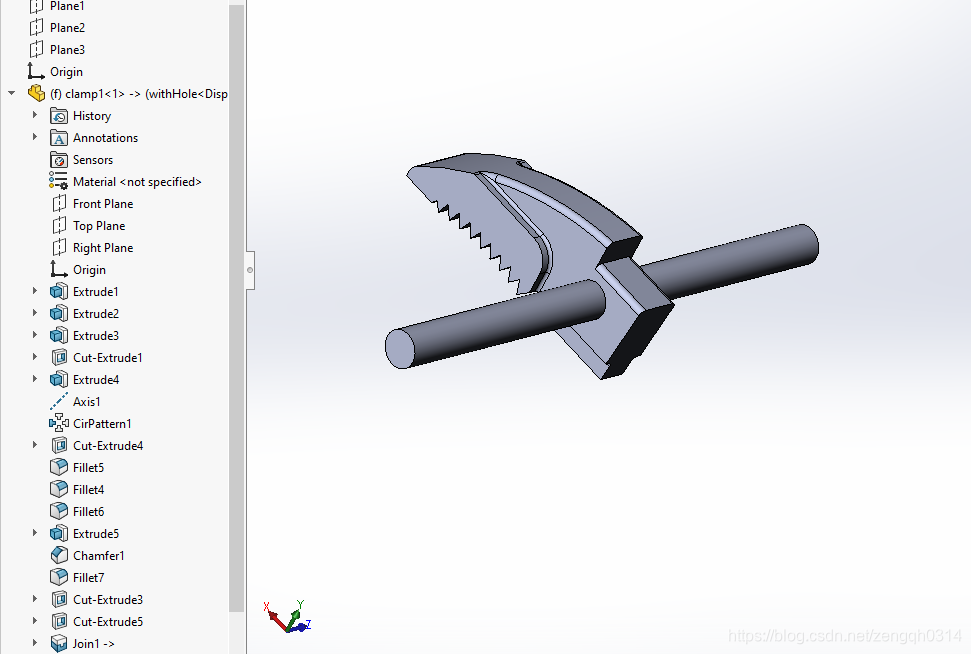The height and width of the screenshot is (654, 971).
Task: Click the Fillet6 feature icon
Action: (x=59, y=511)
